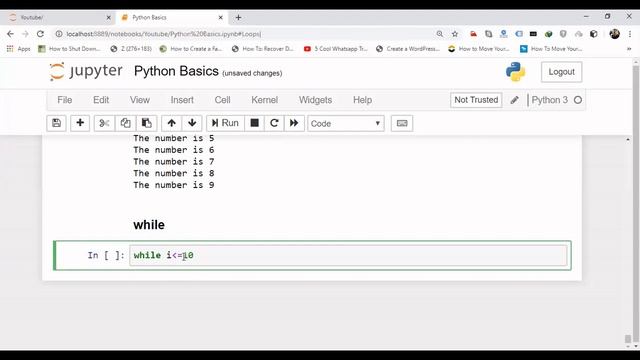The width and height of the screenshot is (640, 360).
Task: Click the Jupyter logo
Action: click(x=86, y=71)
